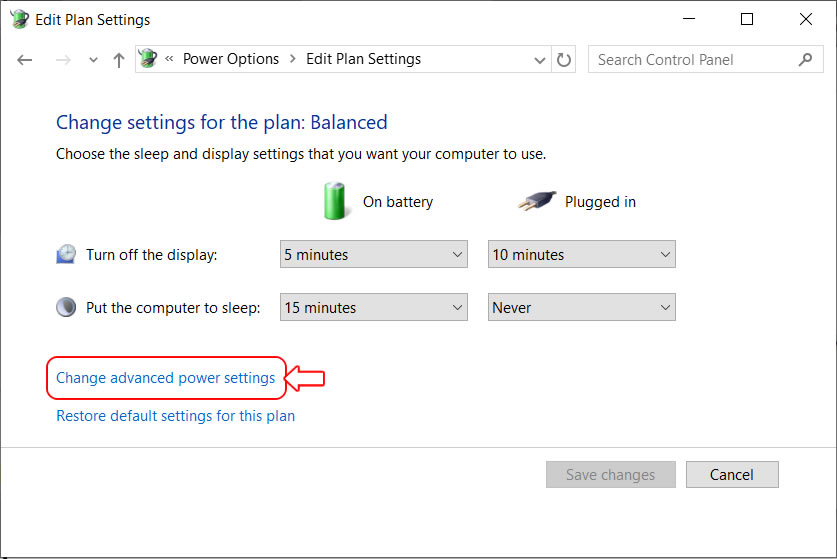Image resolution: width=837 pixels, height=559 pixels.
Task: Click the 'Turn off the display:' label
Action: 152,255
